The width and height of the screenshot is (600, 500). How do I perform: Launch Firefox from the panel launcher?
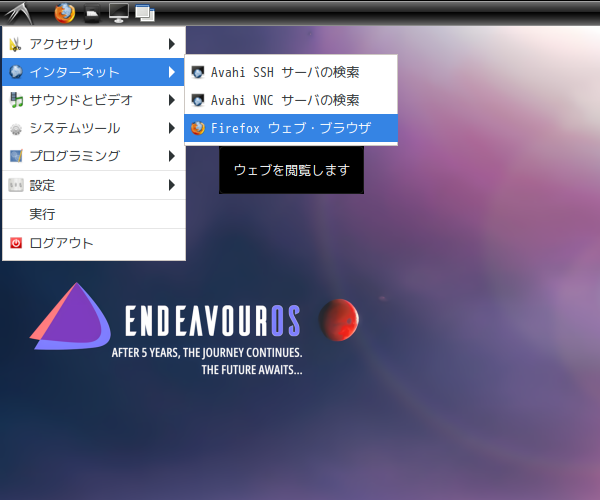pyautogui.click(x=65, y=13)
